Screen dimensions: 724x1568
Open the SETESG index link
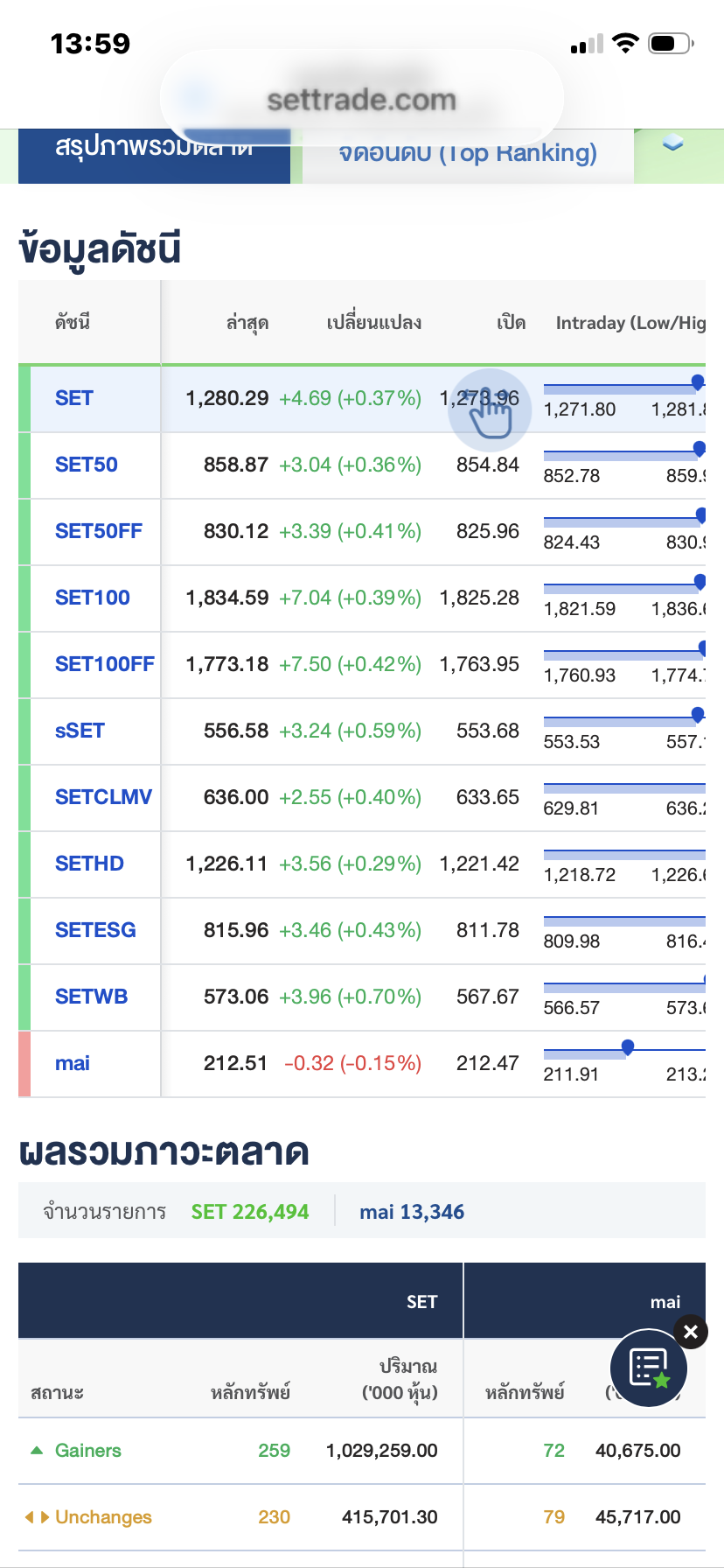(x=95, y=930)
